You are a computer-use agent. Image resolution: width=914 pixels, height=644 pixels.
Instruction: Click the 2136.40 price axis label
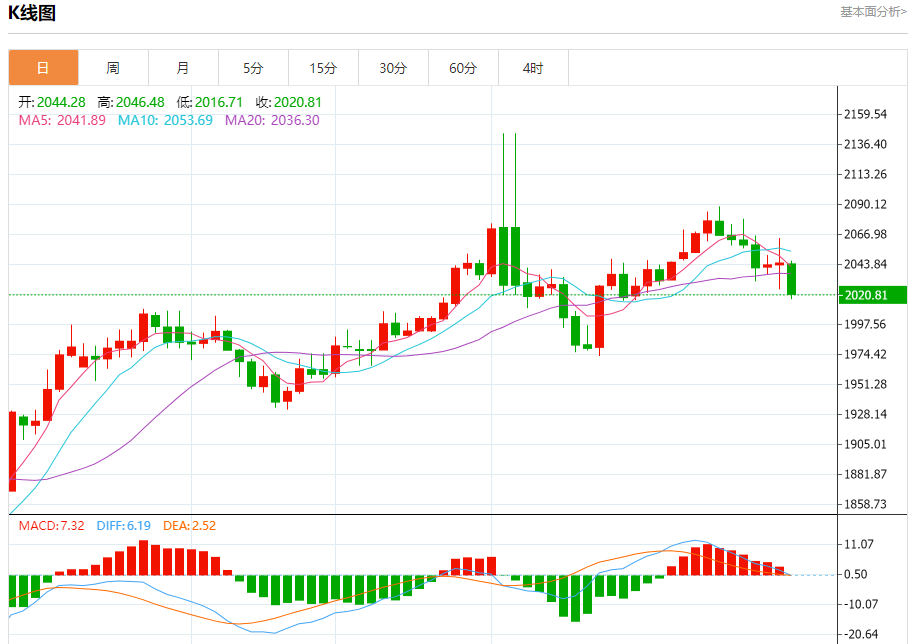[x=866, y=144]
